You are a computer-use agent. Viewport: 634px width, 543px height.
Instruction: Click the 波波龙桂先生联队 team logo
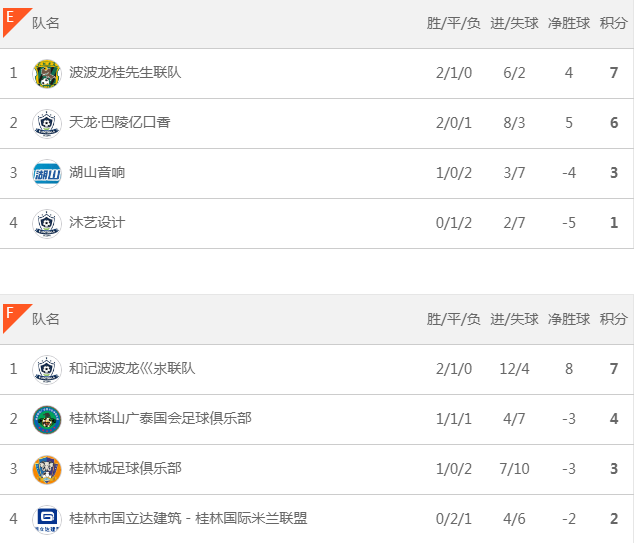(x=46, y=73)
